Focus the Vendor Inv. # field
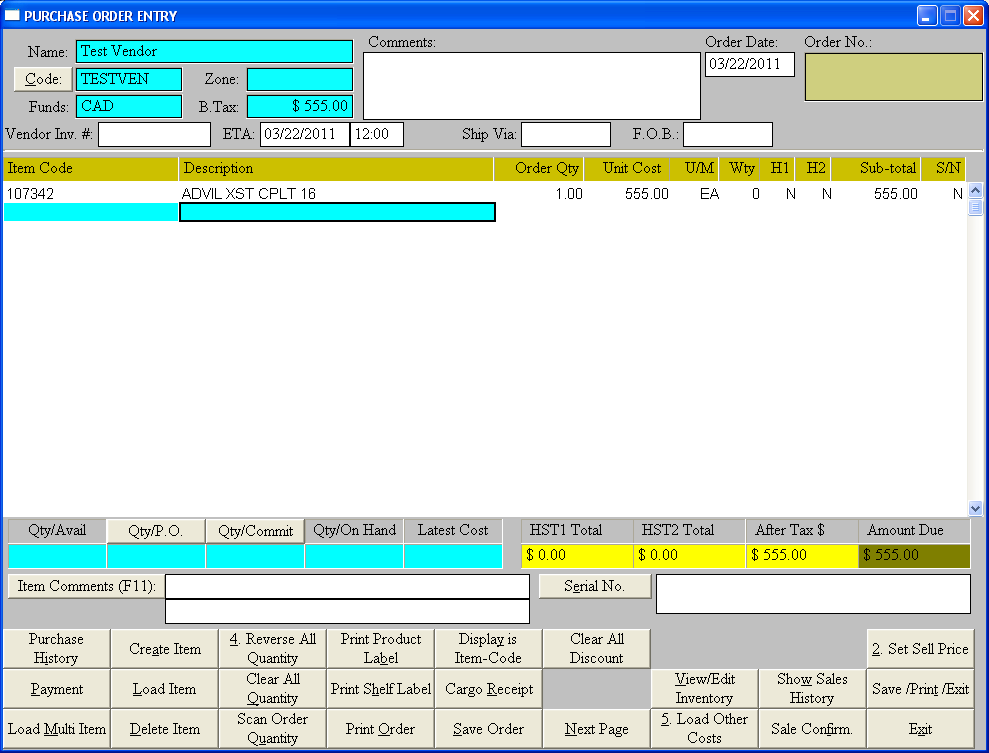989x753 pixels. click(154, 135)
